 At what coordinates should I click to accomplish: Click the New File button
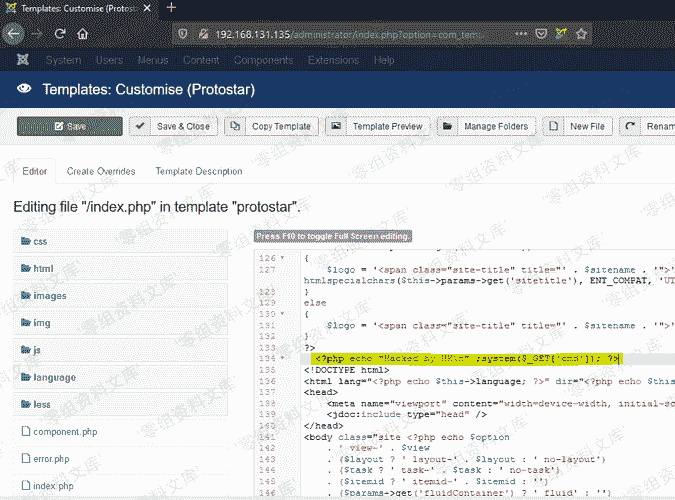578,127
